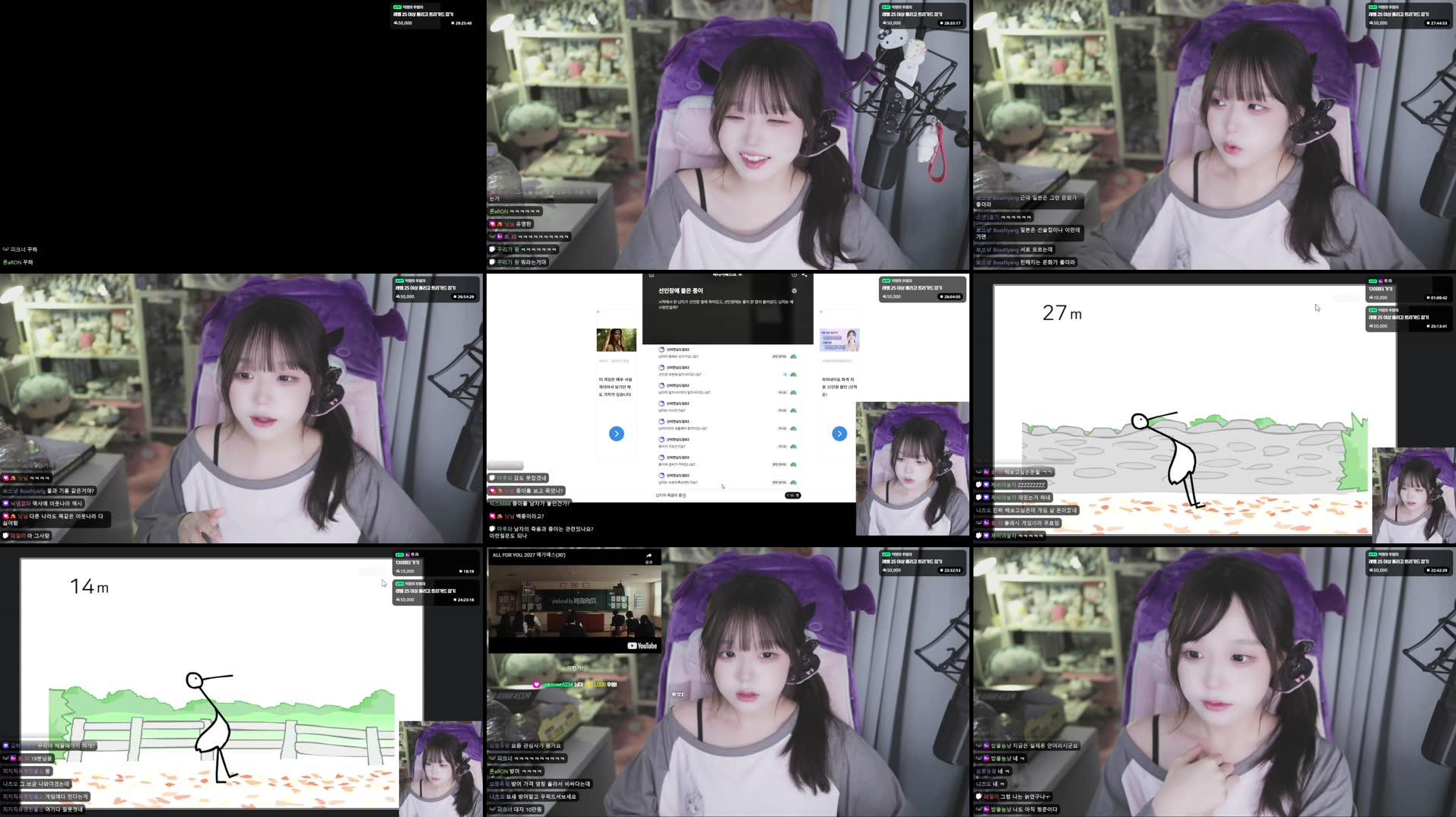Click the green turtle icon beside the first question

(x=795, y=356)
